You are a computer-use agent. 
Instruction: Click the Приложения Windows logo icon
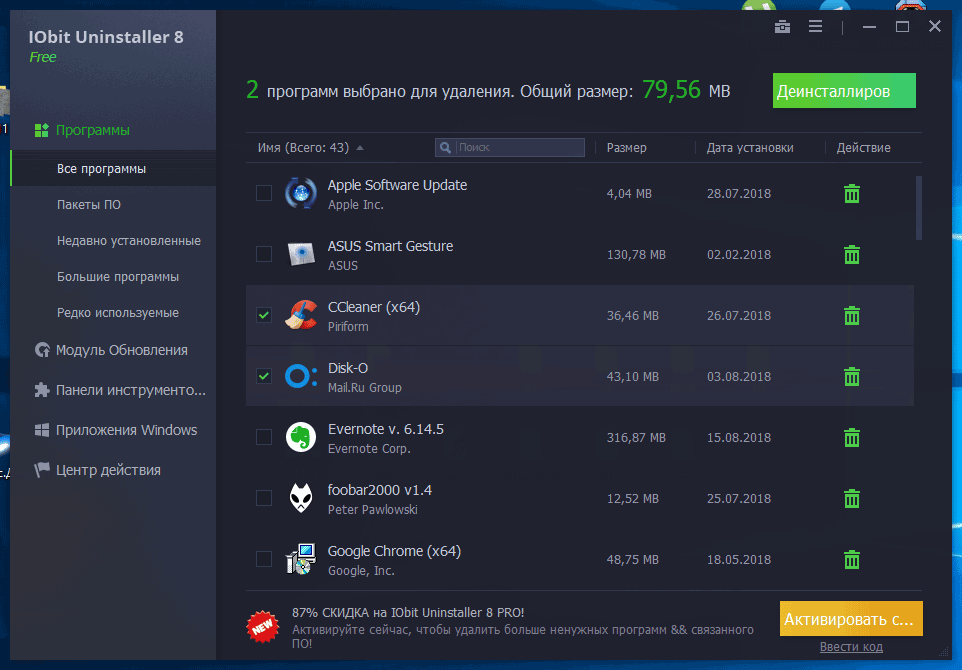tap(42, 430)
